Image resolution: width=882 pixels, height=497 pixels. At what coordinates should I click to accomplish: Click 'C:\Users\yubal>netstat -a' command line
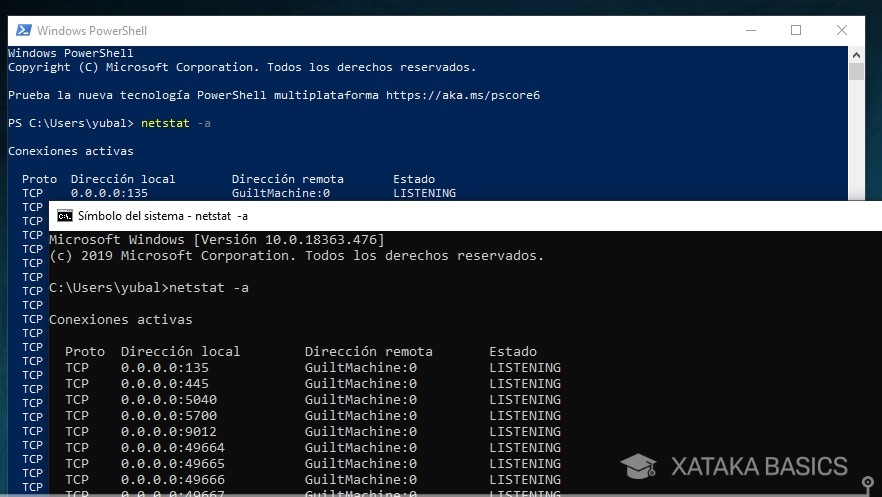(148, 288)
